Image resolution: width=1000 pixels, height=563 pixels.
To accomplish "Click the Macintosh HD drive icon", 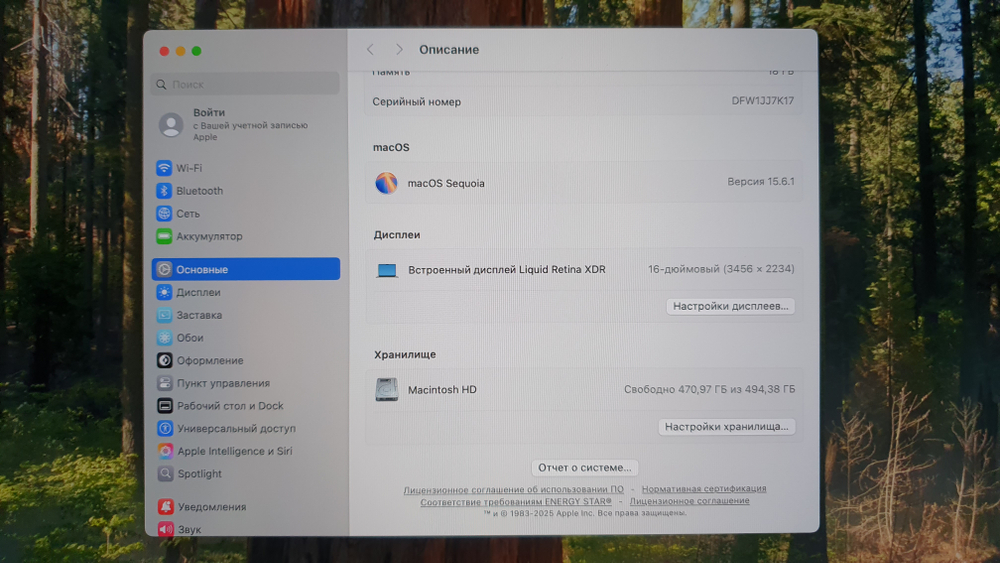I will tap(386, 390).
